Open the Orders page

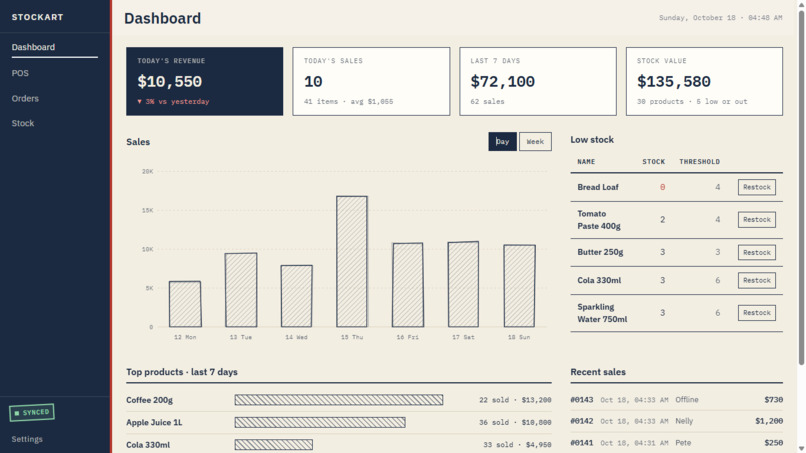25,99
